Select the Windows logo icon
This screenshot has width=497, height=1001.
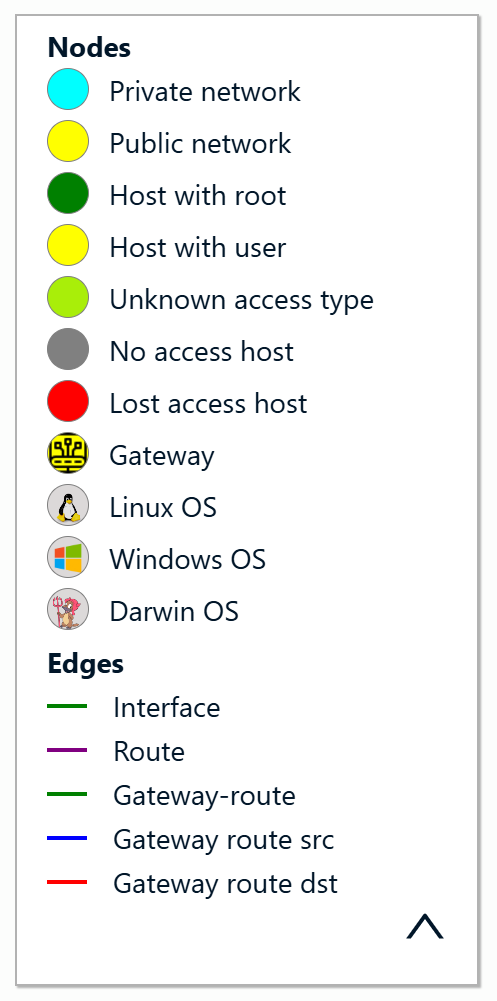coord(68,557)
